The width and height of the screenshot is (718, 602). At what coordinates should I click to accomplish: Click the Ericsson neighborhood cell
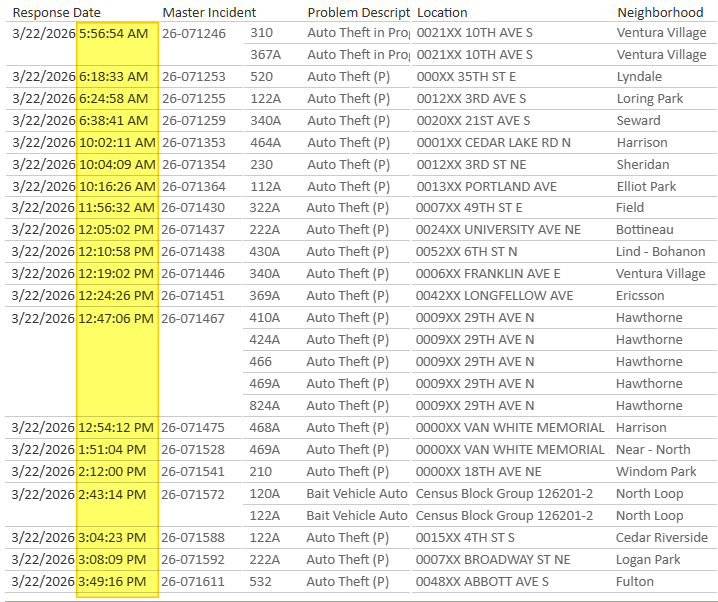pyautogui.click(x=640, y=295)
